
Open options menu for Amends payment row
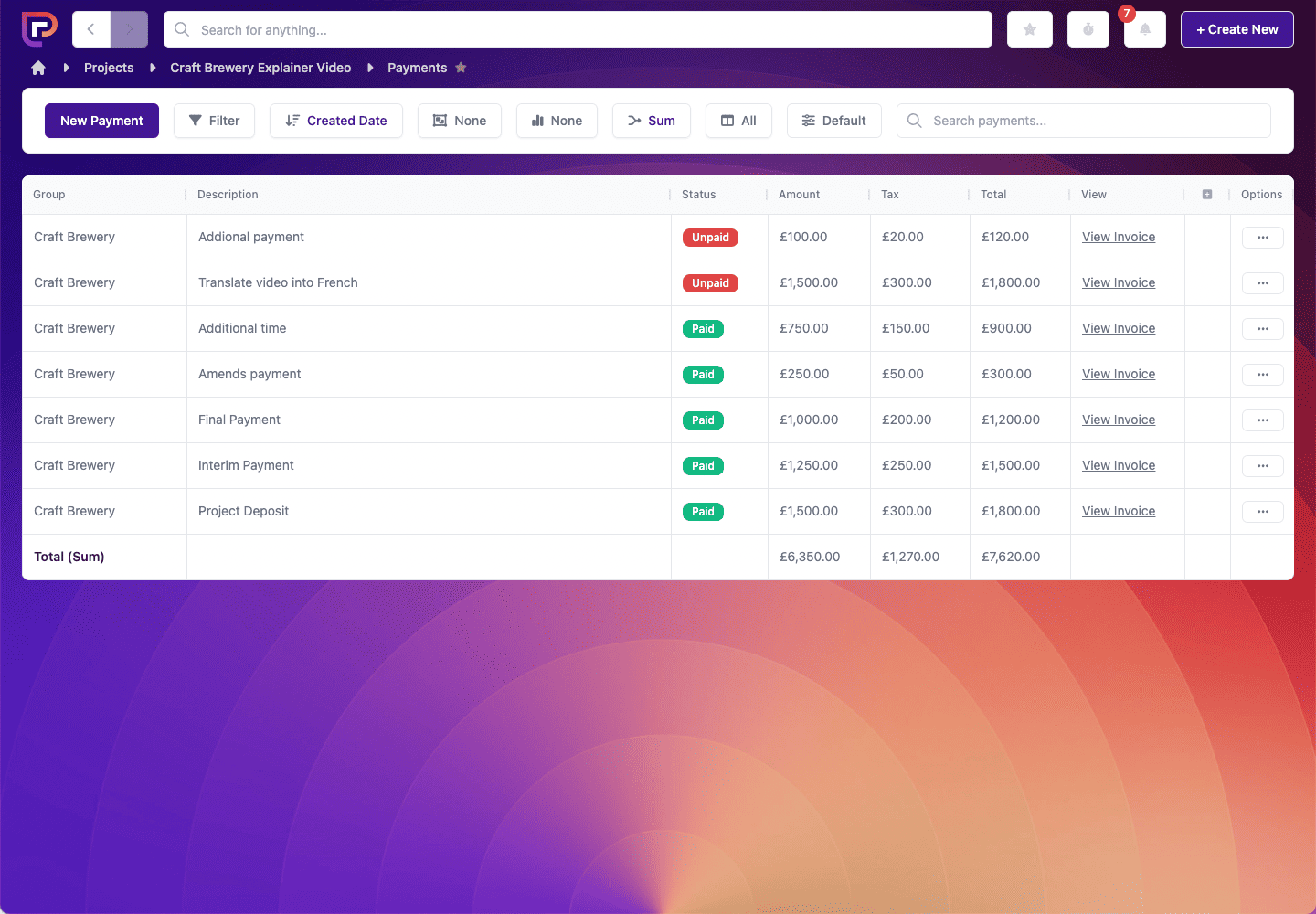pos(1263,375)
